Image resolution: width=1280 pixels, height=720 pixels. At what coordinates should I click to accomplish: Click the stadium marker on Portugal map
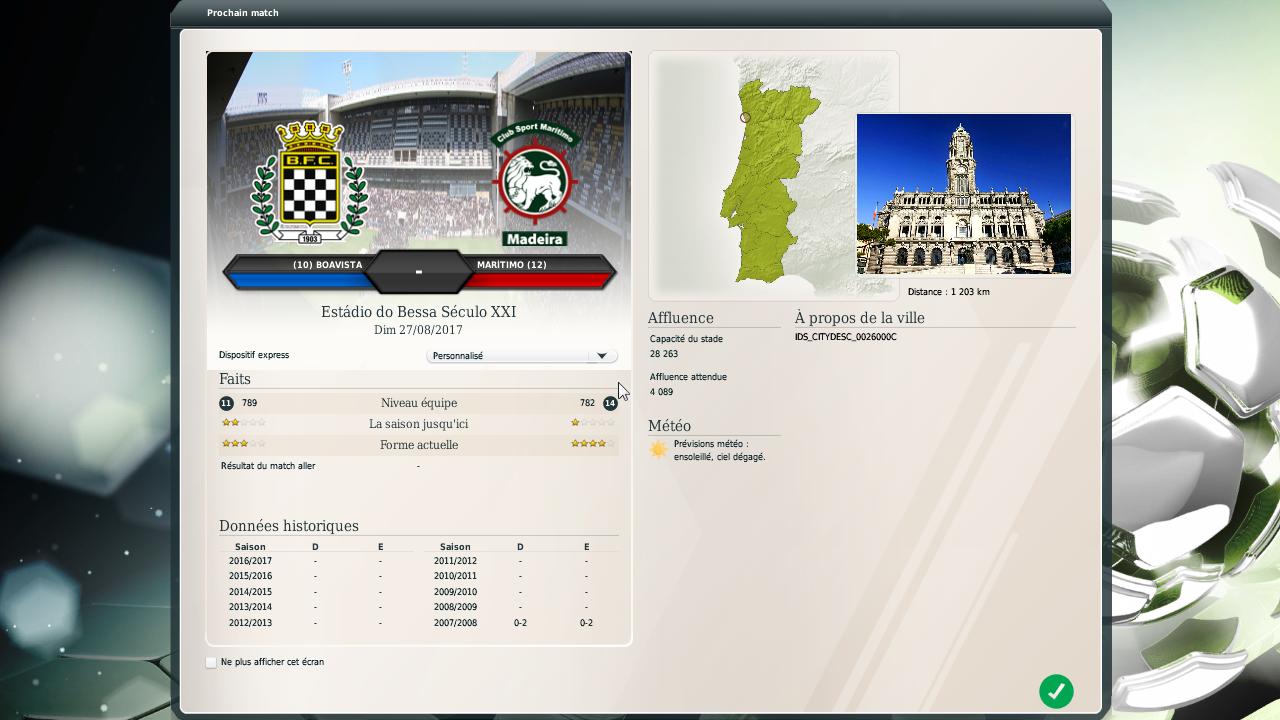coord(745,118)
